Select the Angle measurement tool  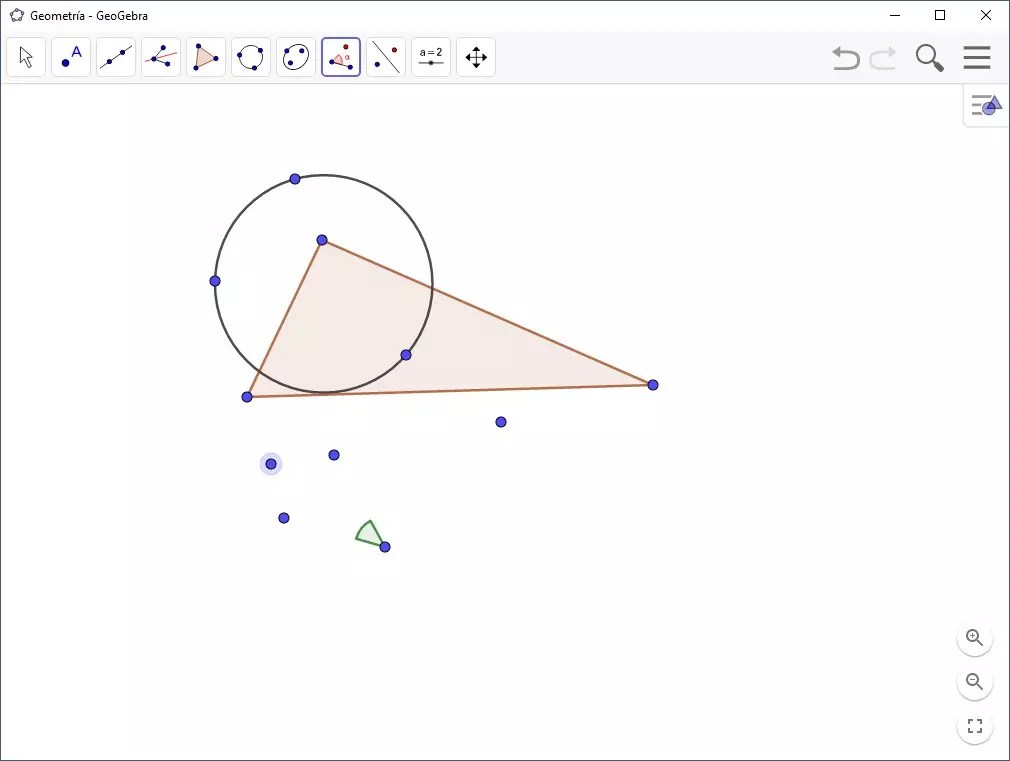click(x=341, y=57)
